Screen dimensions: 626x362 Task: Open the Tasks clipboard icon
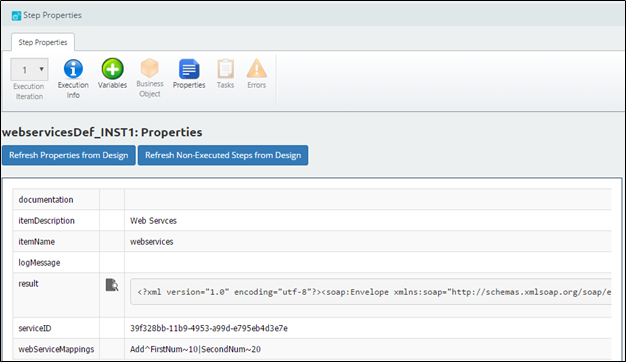226,69
